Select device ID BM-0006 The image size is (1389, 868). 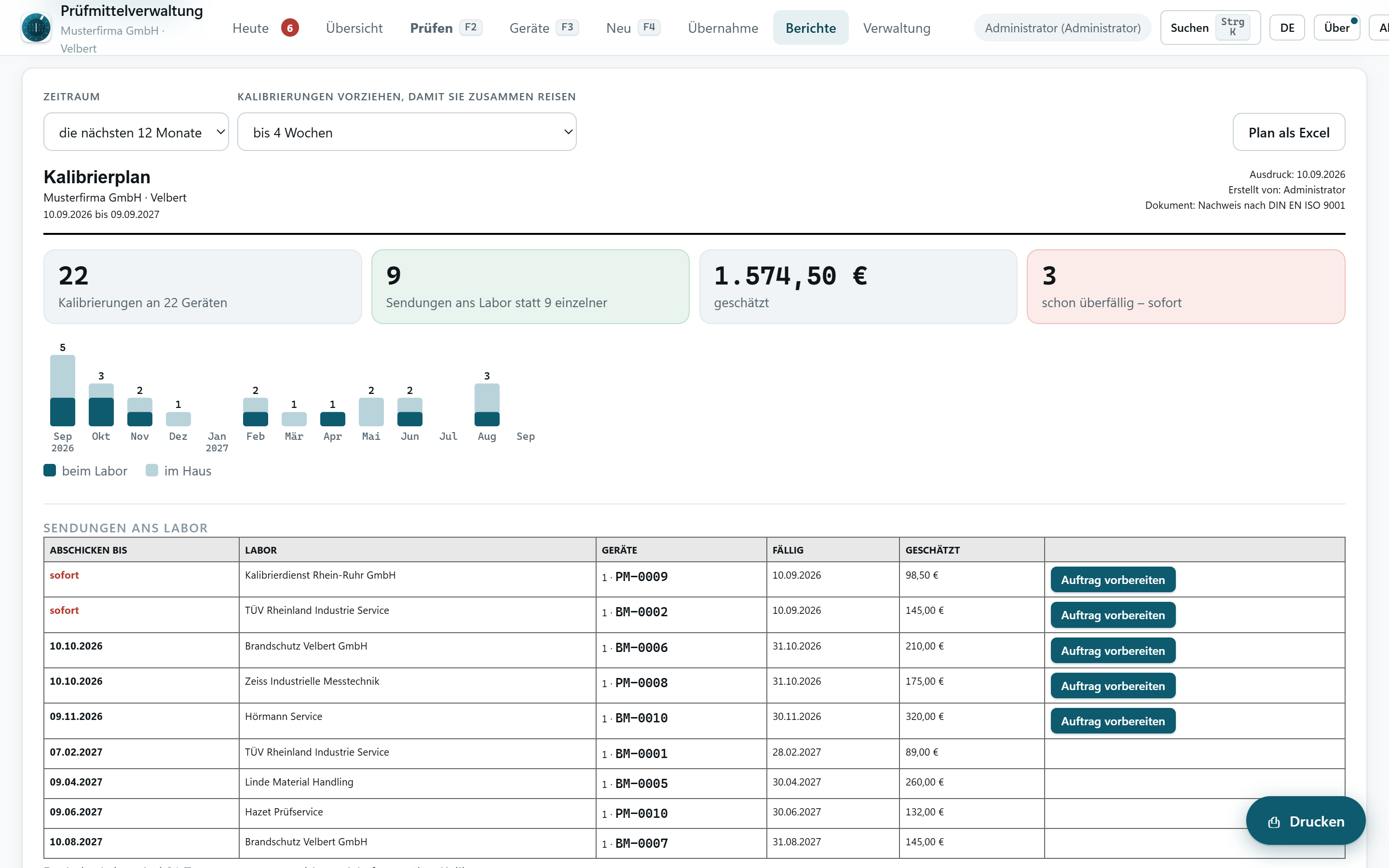pos(641,648)
